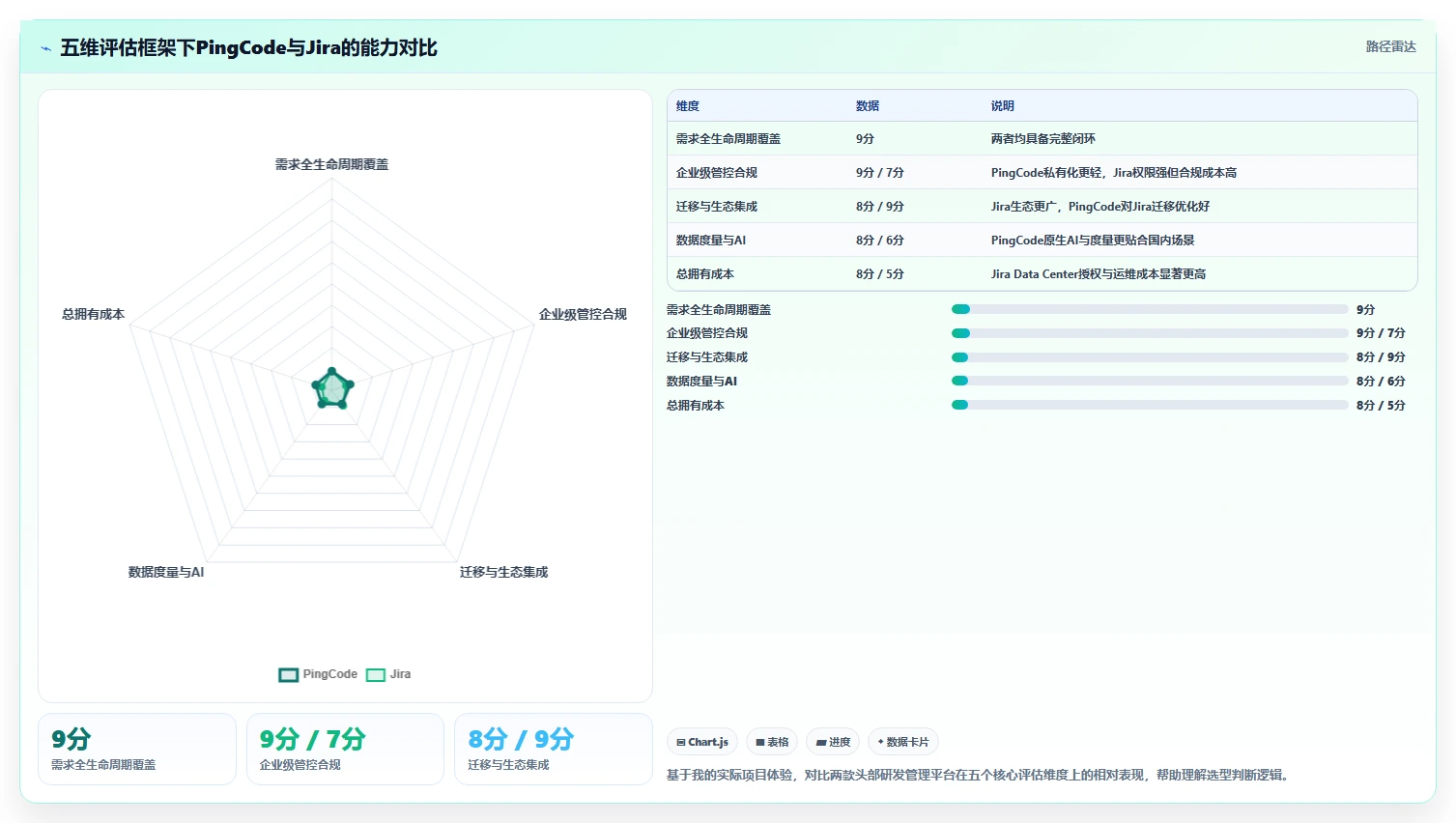This screenshot has height=823, width=1456.
Task: Select table cell 迁移与生态集成
Action: click(x=717, y=207)
